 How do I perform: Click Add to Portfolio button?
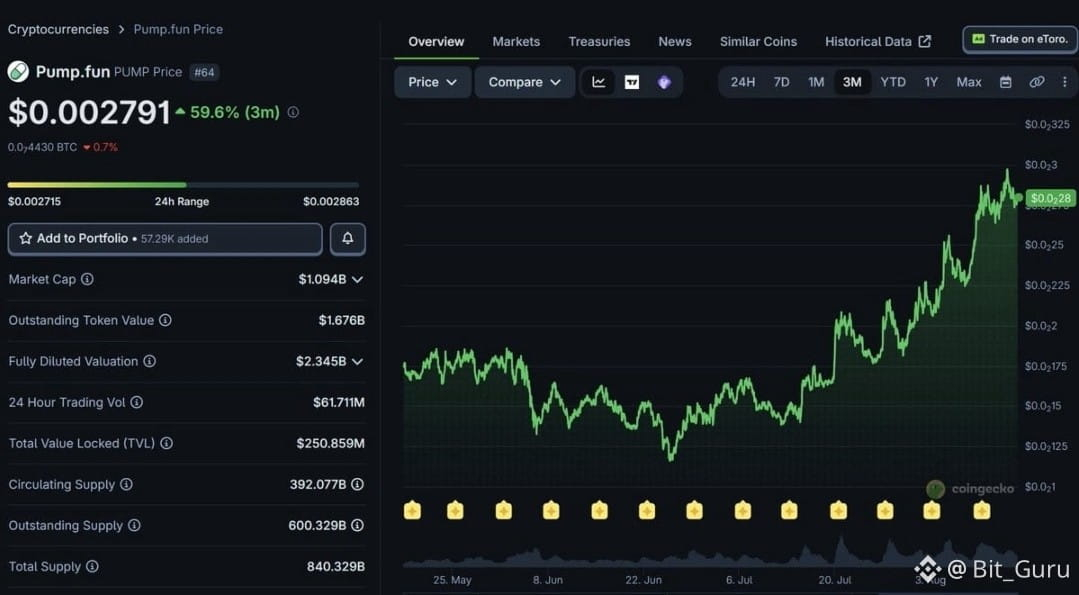tap(165, 239)
